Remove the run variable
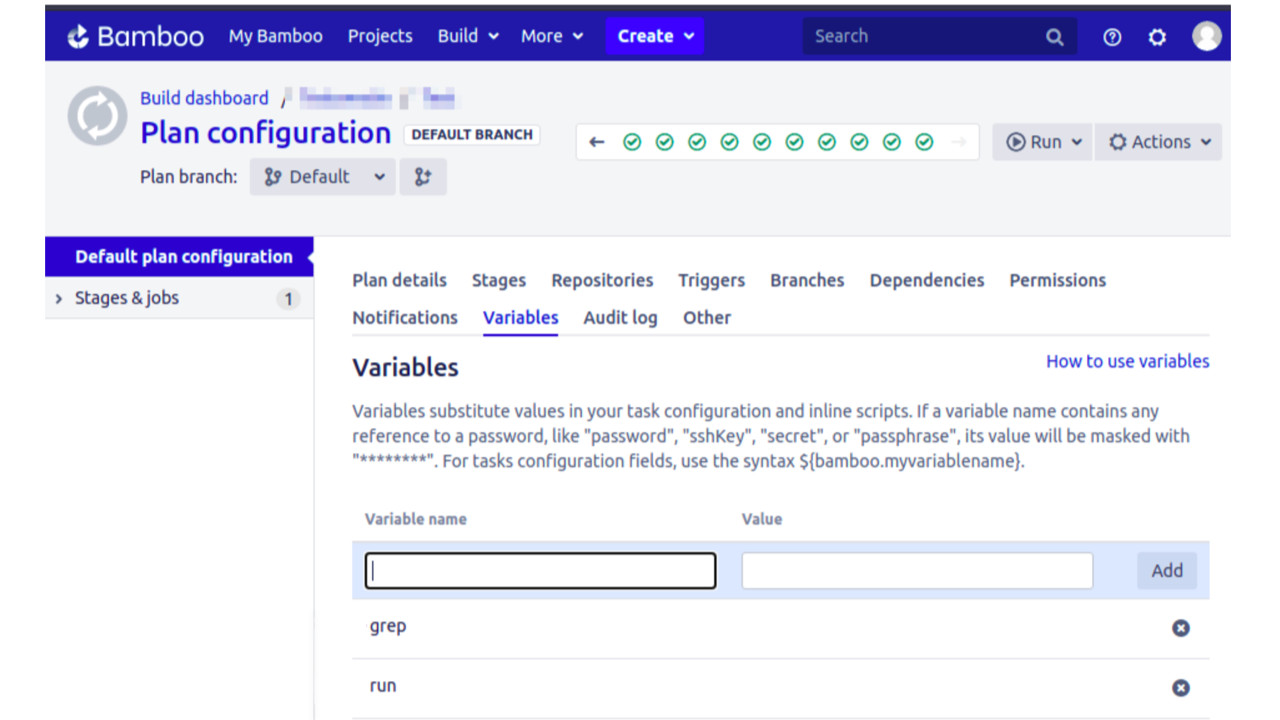 1181,688
